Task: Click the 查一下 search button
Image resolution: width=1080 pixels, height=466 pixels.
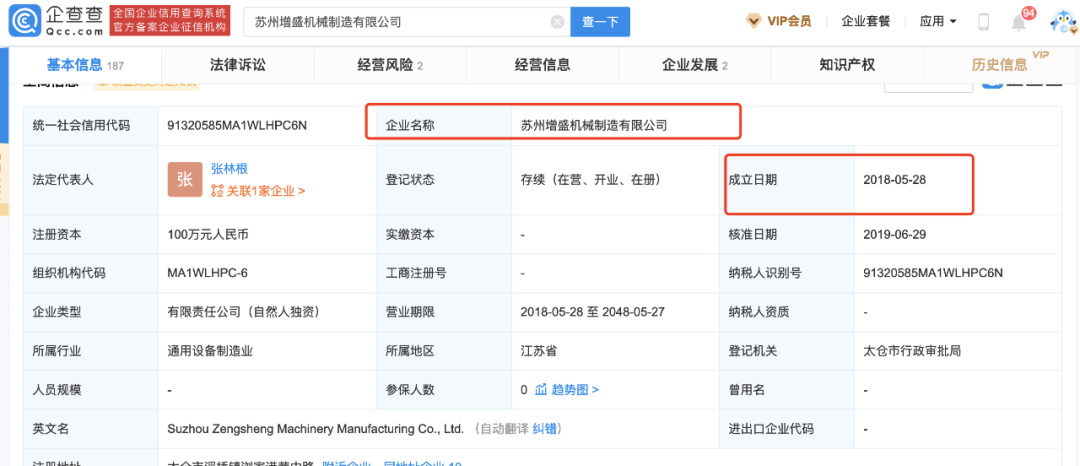Action: click(x=600, y=22)
